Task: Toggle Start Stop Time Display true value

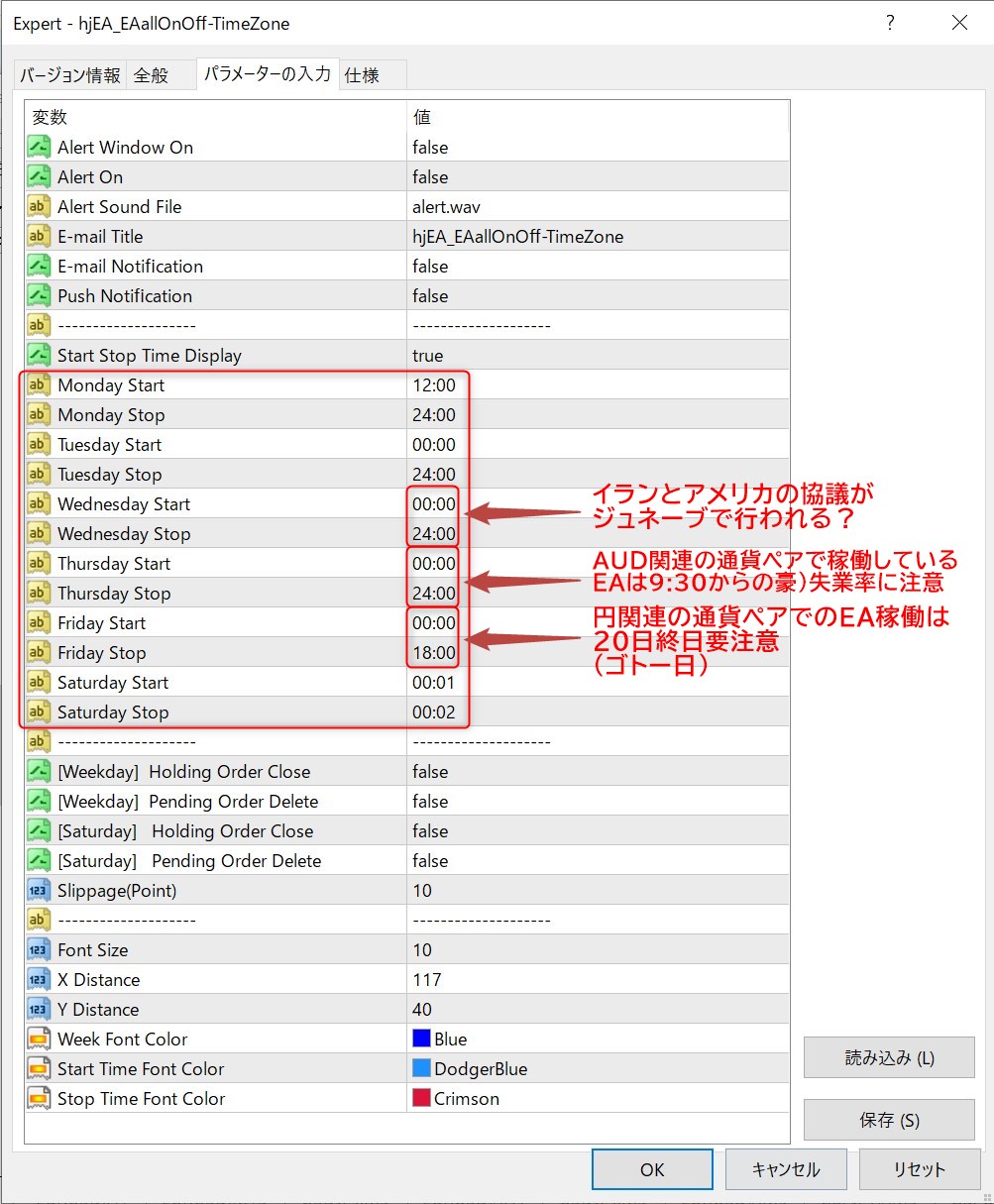Action: click(x=428, y=356)
